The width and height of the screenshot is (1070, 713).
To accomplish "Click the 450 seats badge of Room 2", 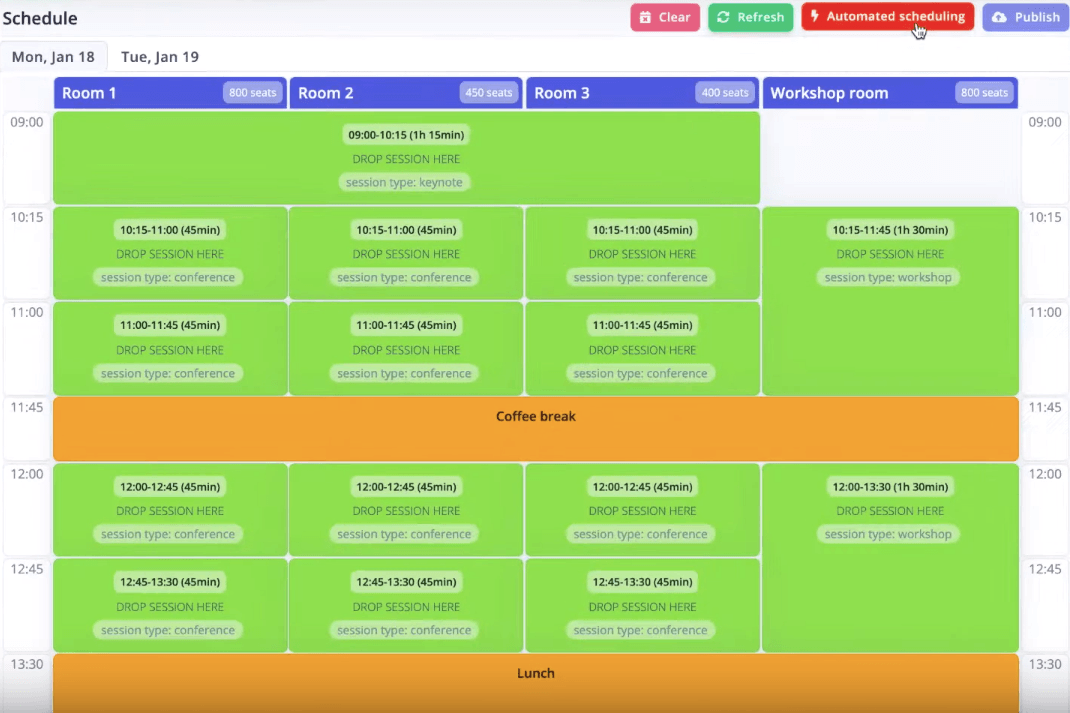I will tap(488, 93).
